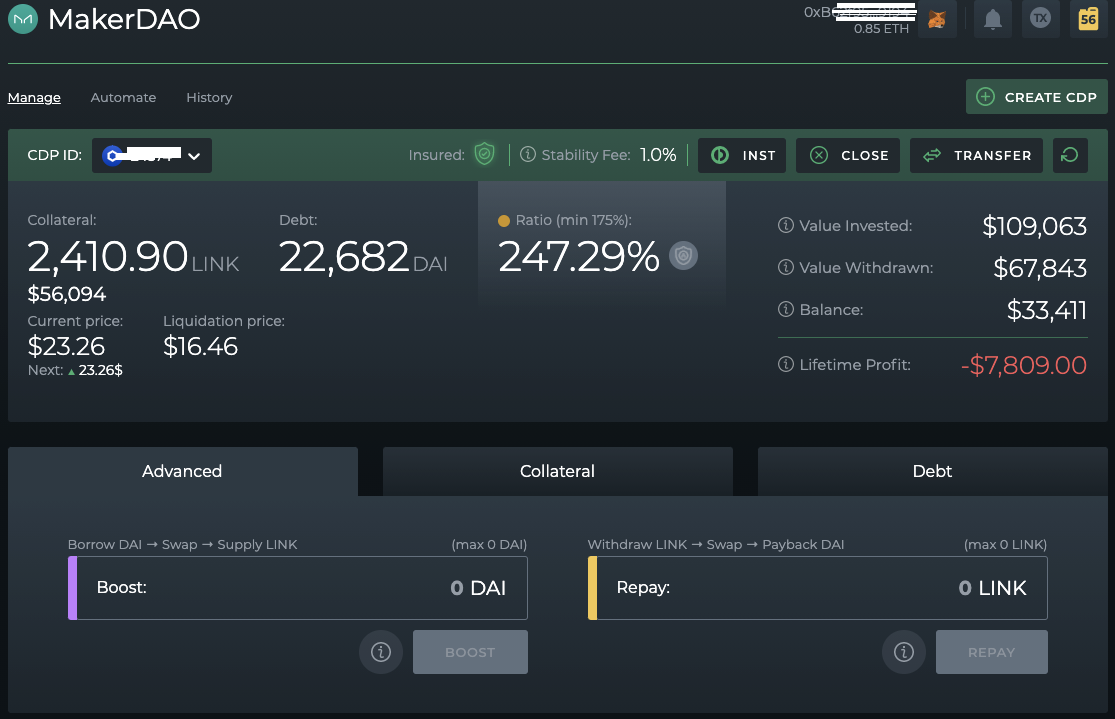Click the refresh CDP icon
The height and width of the screenshot is (719, 1115).
click(x=1069, y=155)
